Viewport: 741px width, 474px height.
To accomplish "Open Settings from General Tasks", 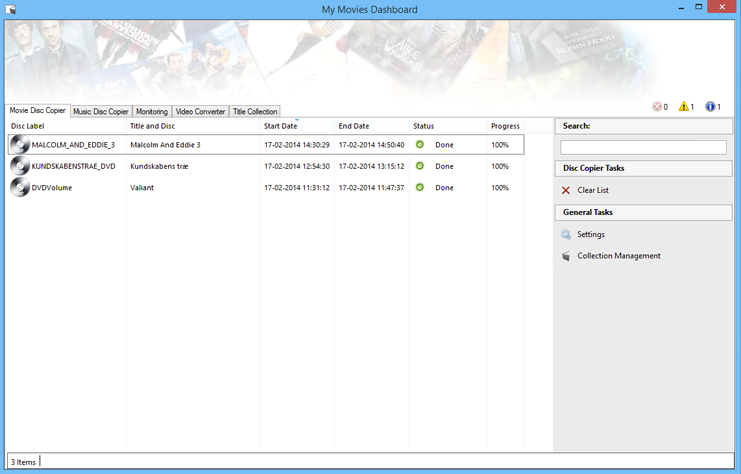I will coord(591,234).
